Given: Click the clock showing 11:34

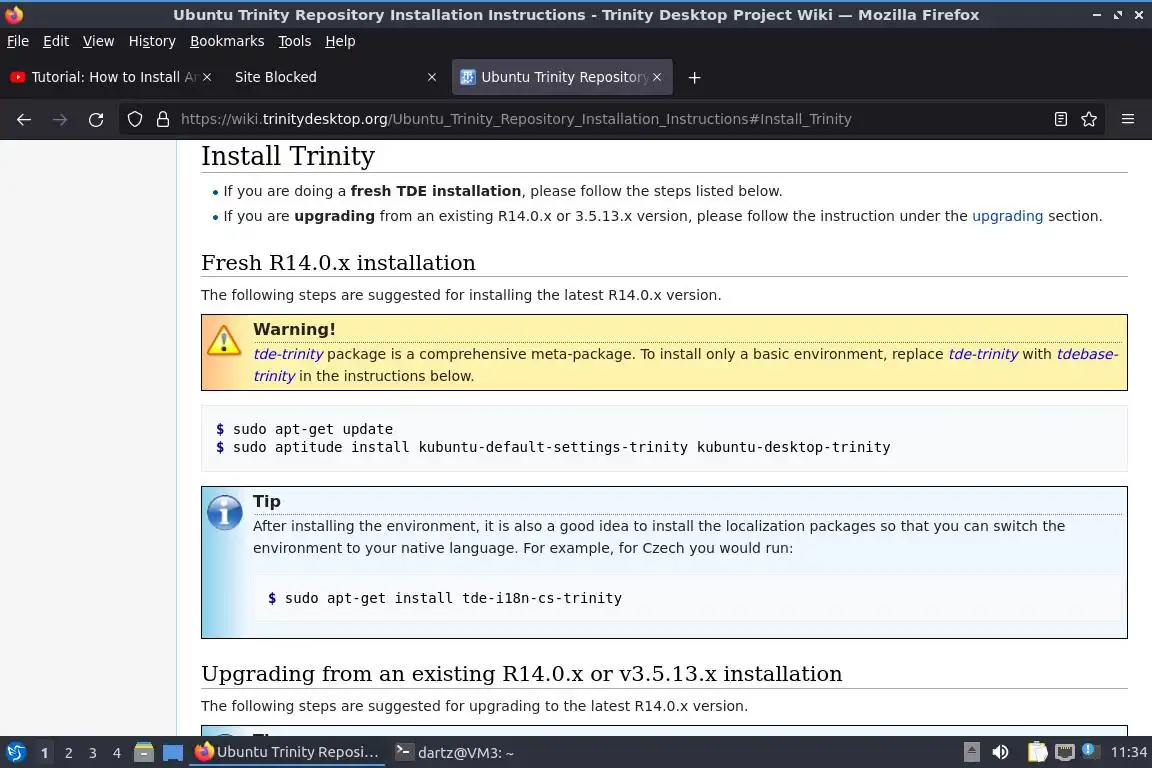Looking at the screenshot, I should (x=1128, y=752).
